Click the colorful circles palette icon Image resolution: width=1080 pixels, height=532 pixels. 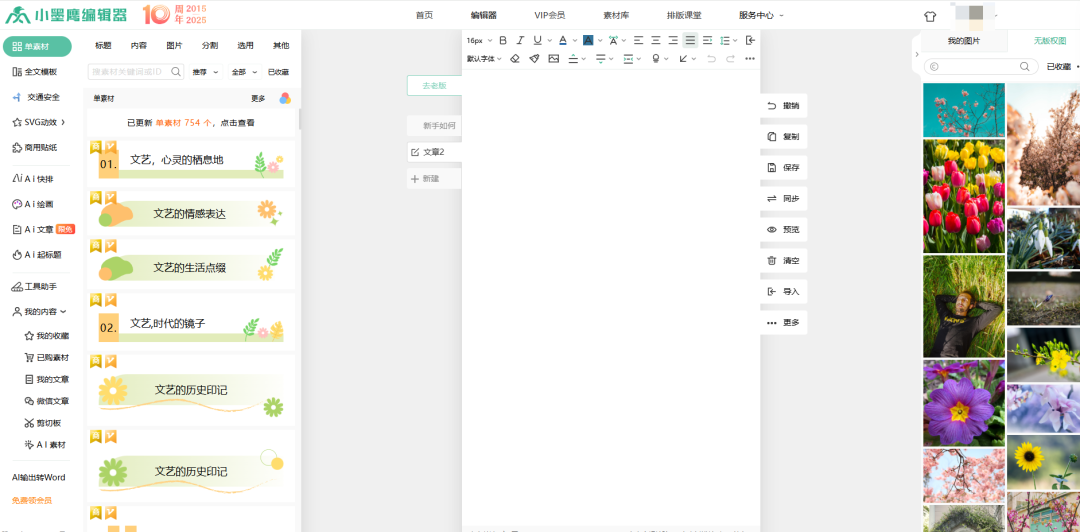pyautogui.click(x=285, y=98)
